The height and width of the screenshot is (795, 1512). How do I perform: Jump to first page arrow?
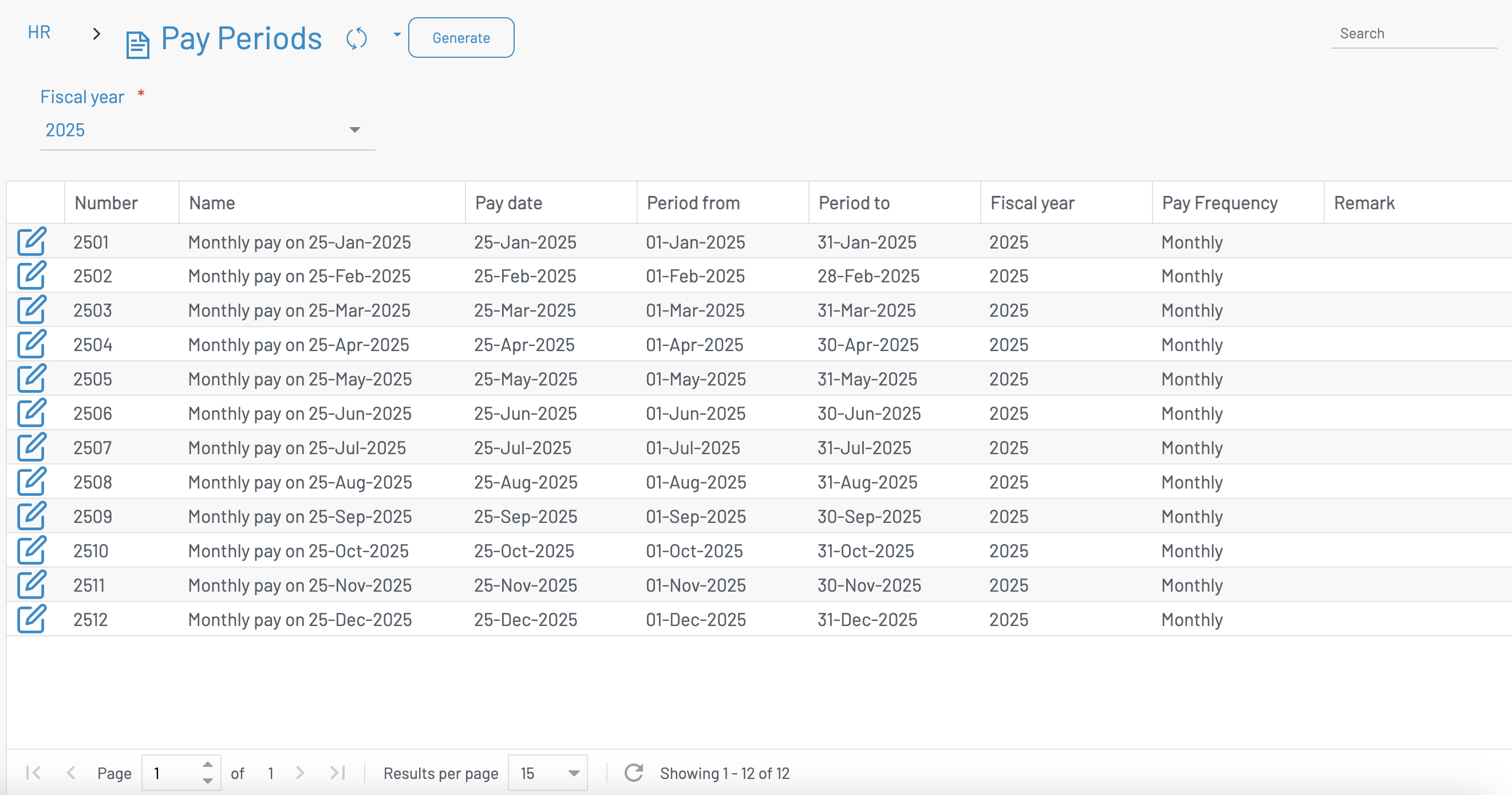33,773
